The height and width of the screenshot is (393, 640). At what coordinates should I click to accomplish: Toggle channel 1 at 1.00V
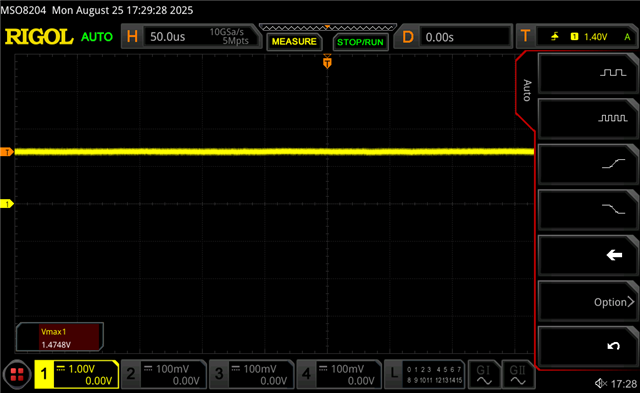(x=77, y=374)
